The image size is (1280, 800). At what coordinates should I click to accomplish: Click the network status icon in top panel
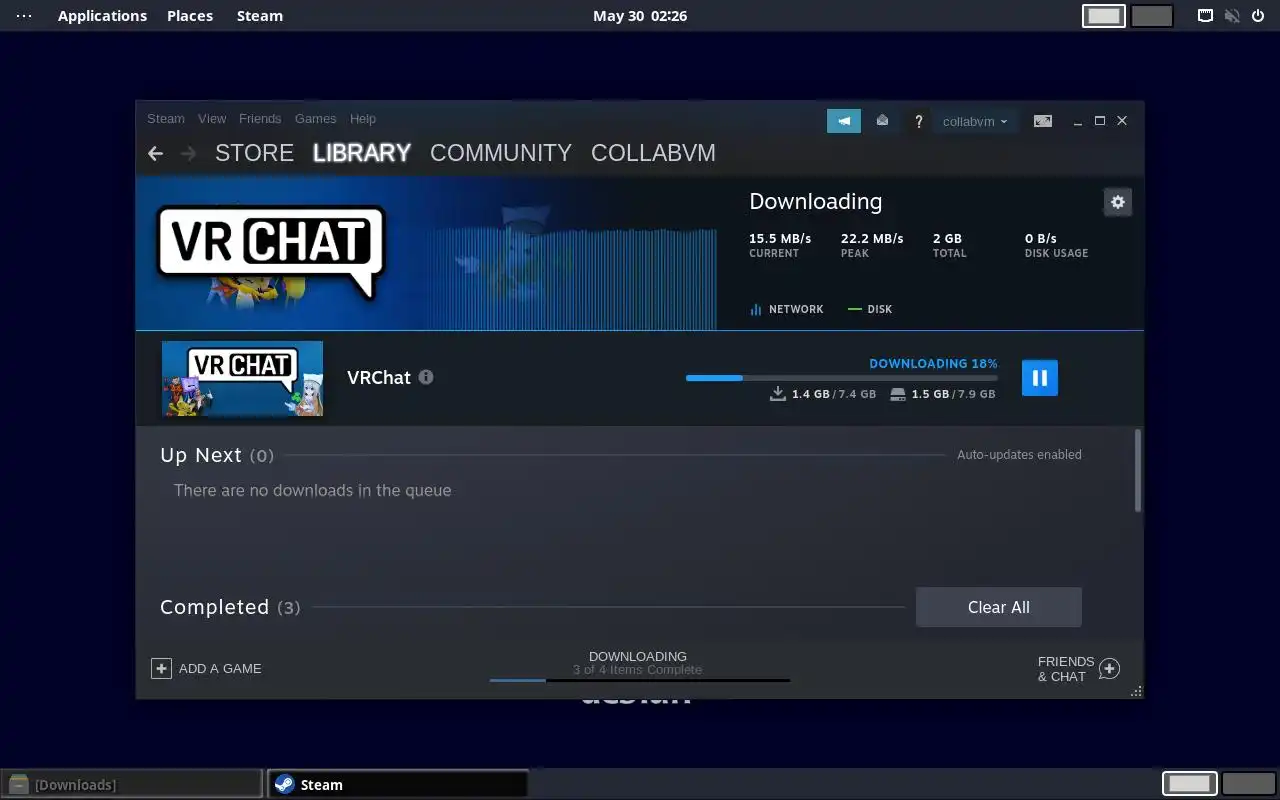(1206, 16)
